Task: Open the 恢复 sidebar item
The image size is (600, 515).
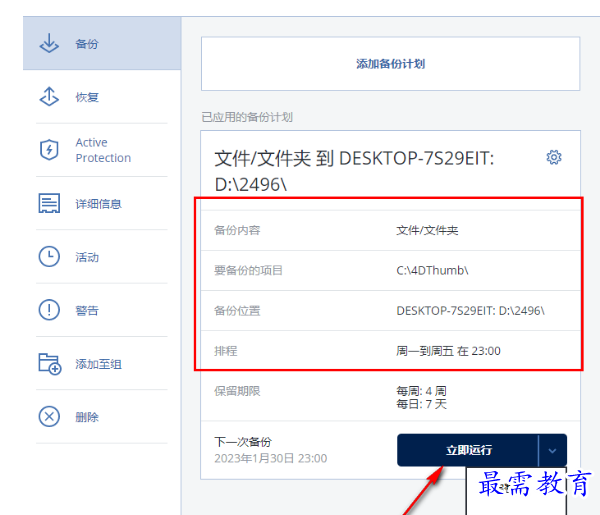Action: 102,97
